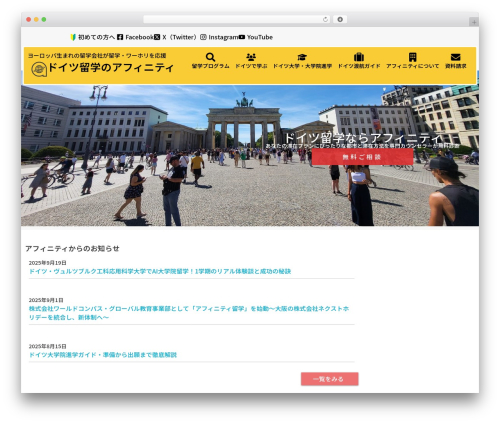The height and width of the screenshot is (423, 500).
Task: Click the yellow minimize window button
Action: tap(36, 19)
